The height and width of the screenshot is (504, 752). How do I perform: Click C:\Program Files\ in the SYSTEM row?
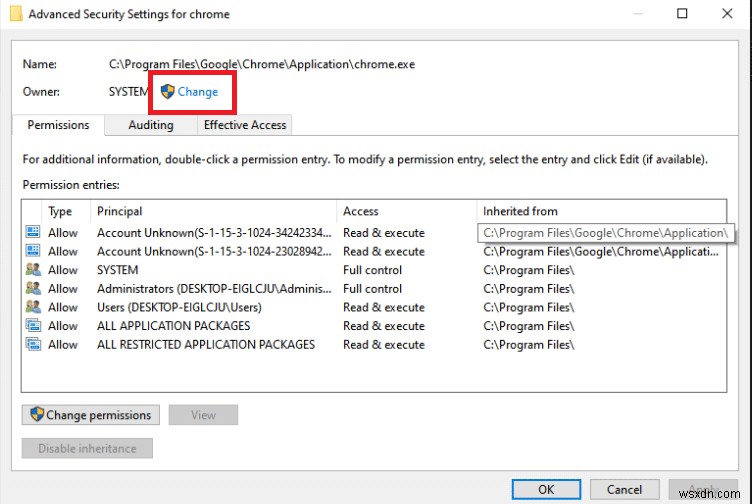[x=529, y=270]
